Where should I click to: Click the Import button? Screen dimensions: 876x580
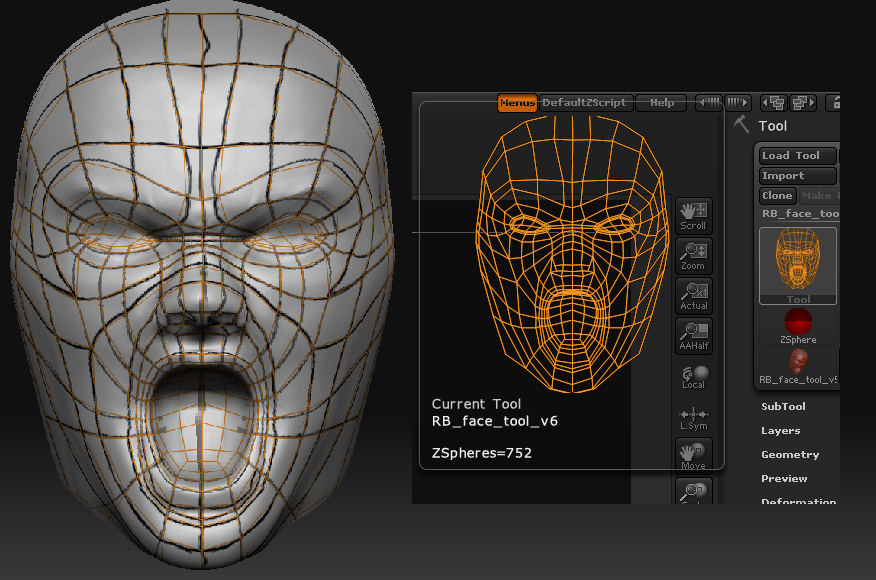798,175
